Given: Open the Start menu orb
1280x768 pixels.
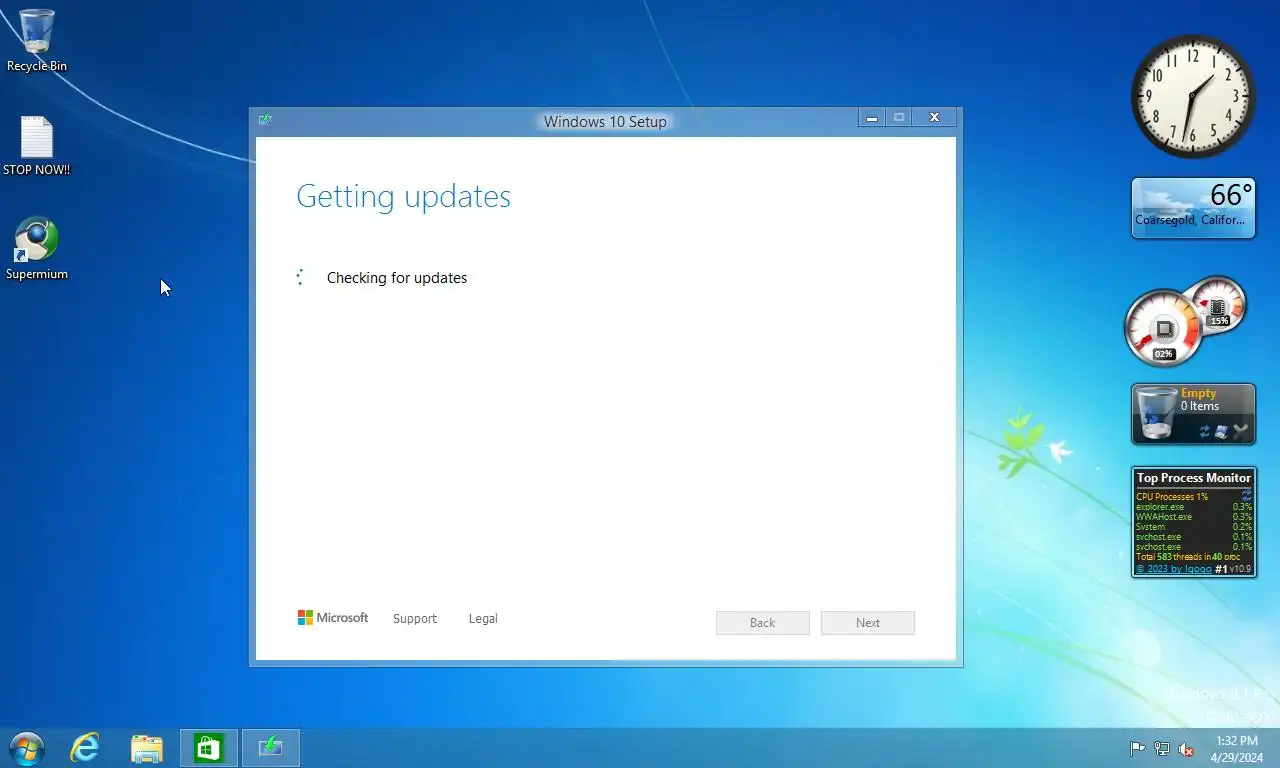Looking at the screenshot, I should (27, 748).
